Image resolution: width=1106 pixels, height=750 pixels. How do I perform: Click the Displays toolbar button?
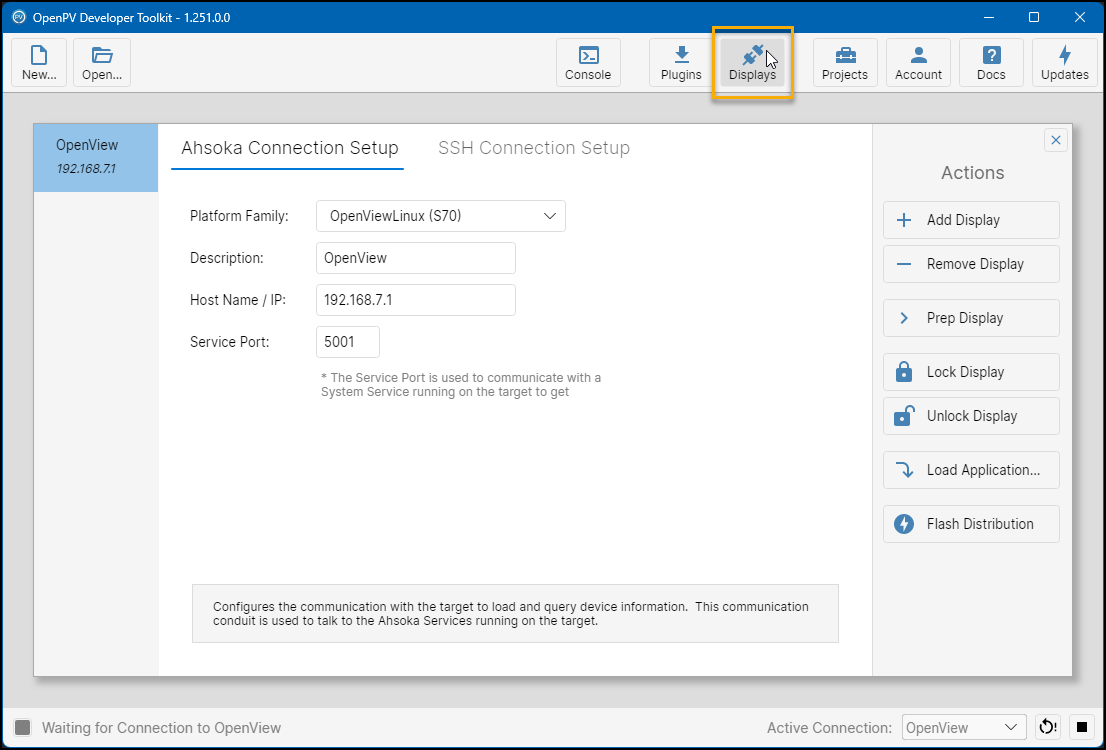pos(753,63)
